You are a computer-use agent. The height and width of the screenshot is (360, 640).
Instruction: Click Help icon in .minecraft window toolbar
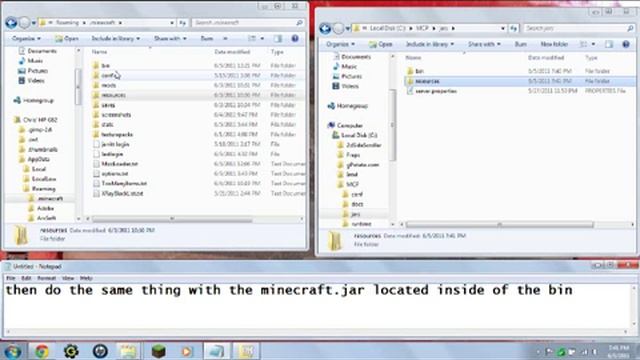(295, 38)
